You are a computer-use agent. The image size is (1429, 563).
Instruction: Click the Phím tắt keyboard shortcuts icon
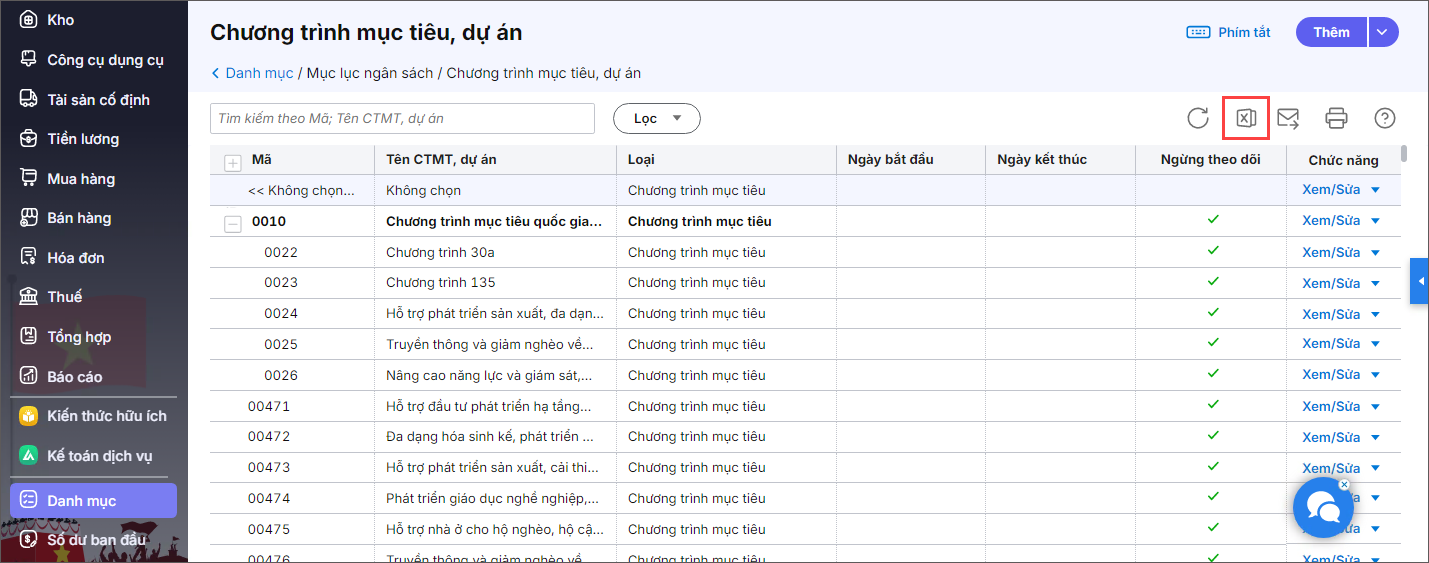[1198, 32]
